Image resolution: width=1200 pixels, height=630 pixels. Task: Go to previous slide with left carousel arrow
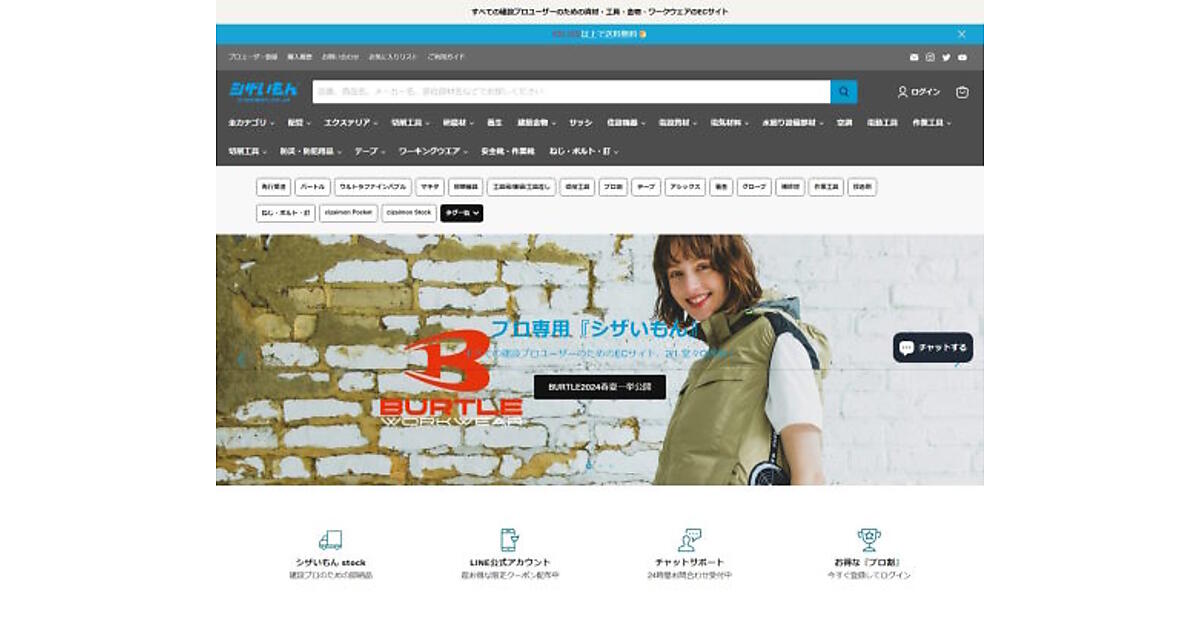(x=240, y=360)
